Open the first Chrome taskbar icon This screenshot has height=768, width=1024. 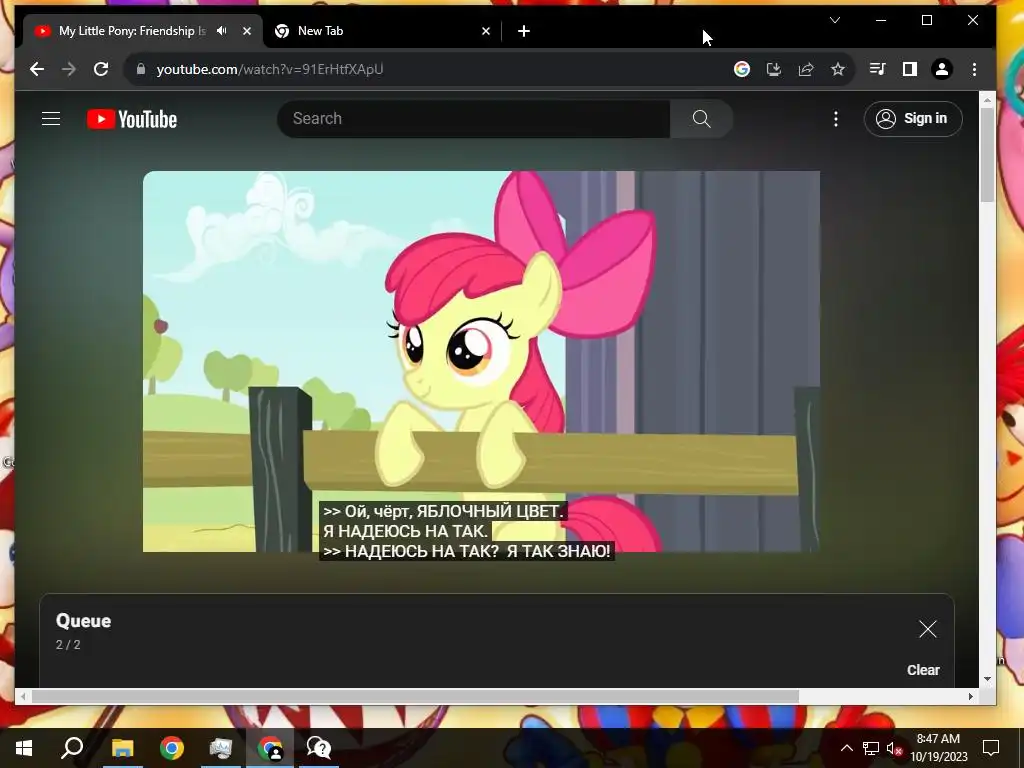point(172,748)
